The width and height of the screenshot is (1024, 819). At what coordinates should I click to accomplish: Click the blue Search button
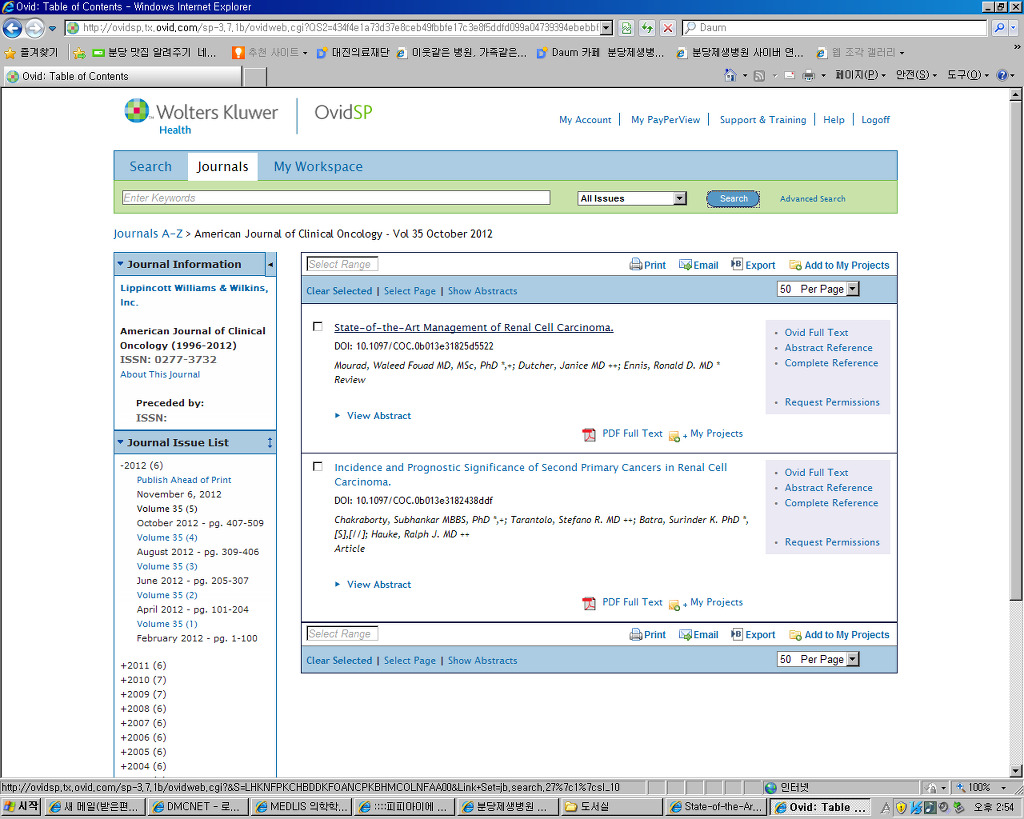tap(733, 199)
